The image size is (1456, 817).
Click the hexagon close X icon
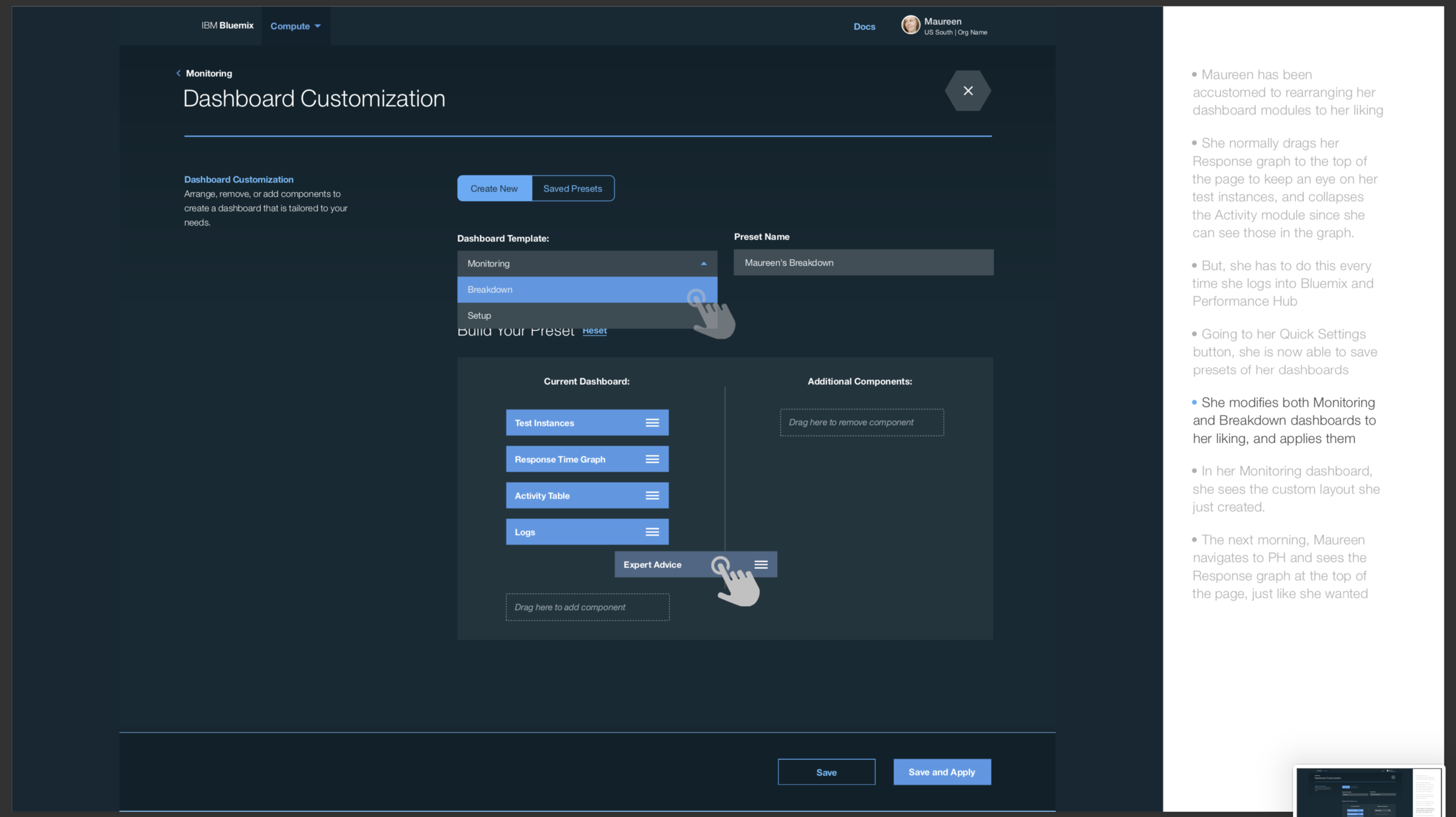967,91
